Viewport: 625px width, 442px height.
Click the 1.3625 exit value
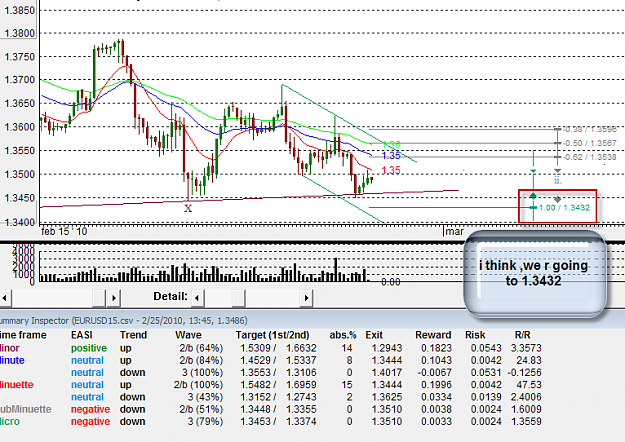point(386,397)
